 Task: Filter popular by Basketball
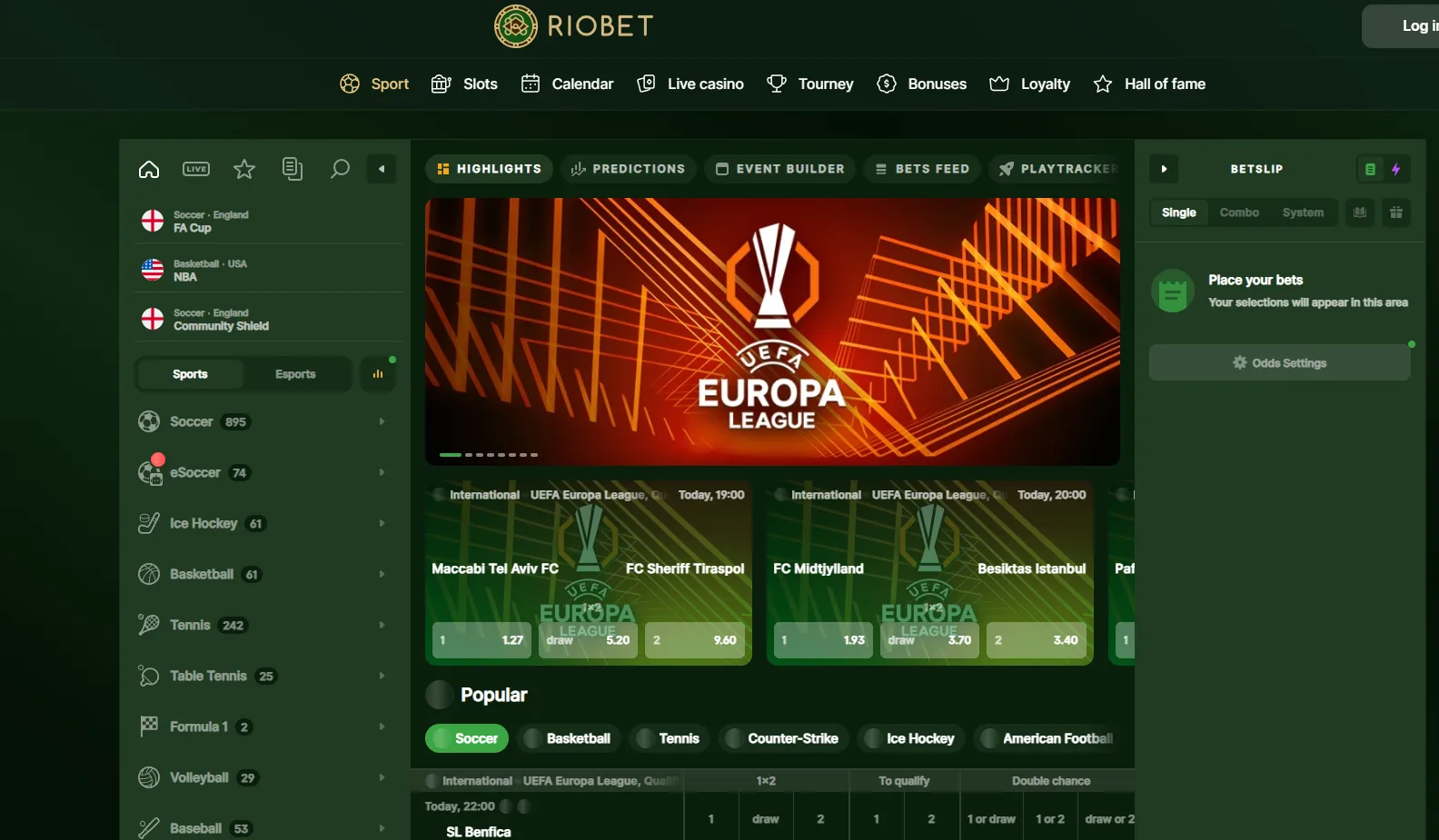pos(570,738)
